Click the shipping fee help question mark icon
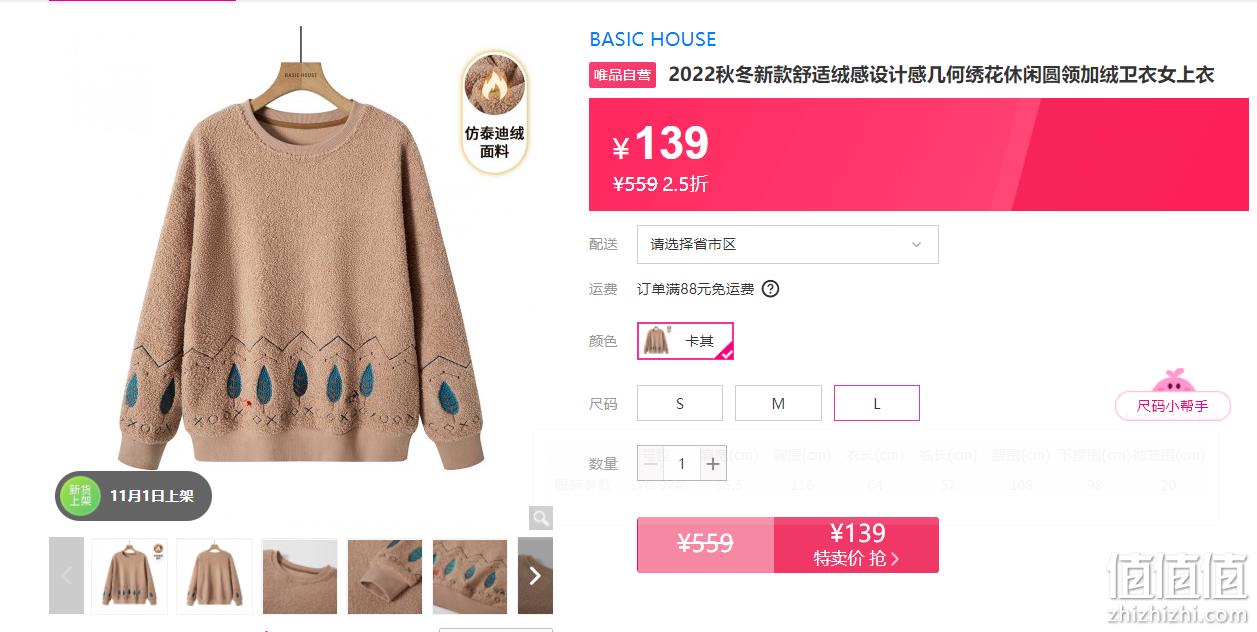Viewport: 1257px width, 632px height. coord(770,289)
